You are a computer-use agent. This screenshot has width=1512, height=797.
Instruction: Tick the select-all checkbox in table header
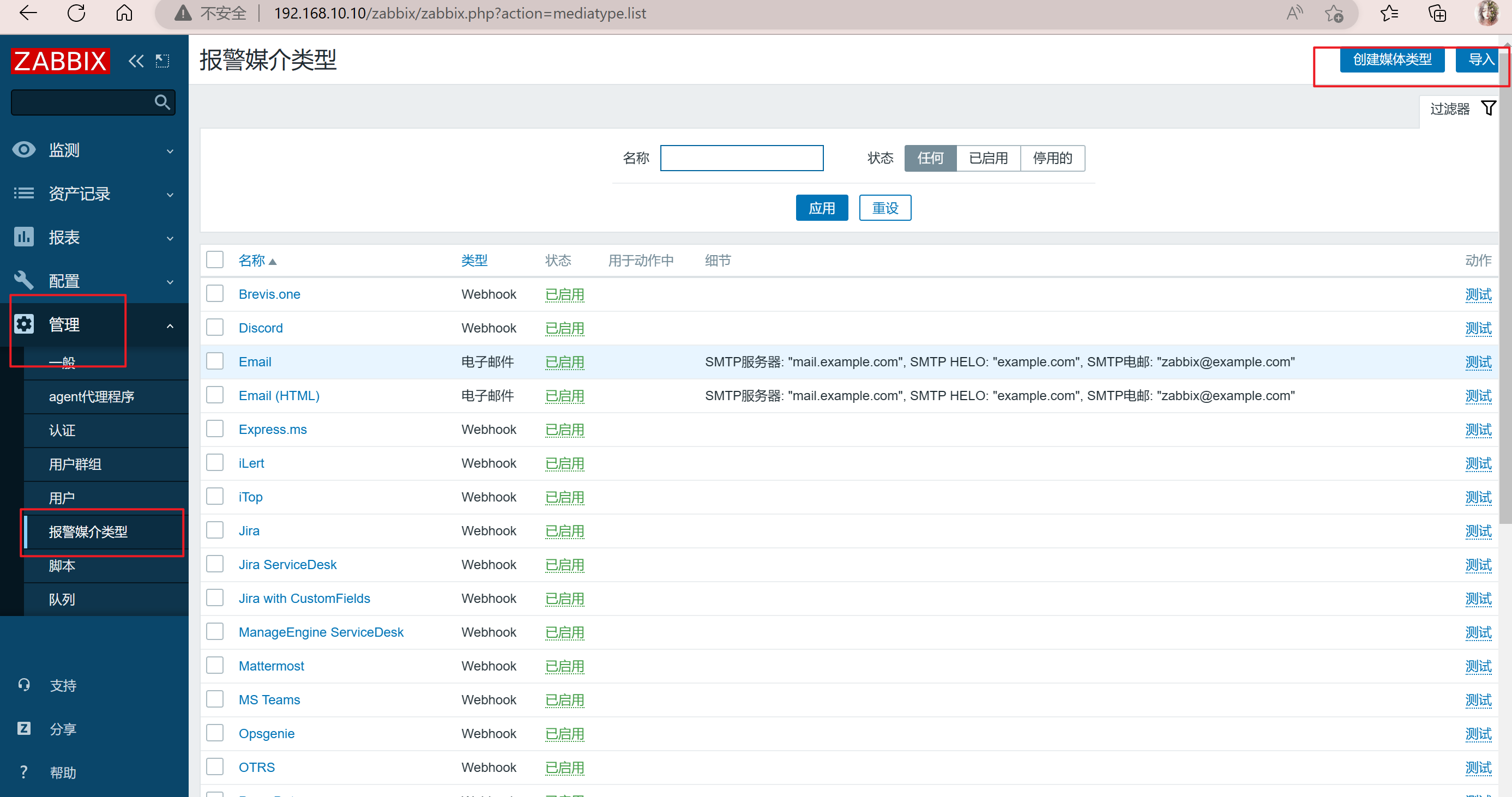tap(215, 259)
